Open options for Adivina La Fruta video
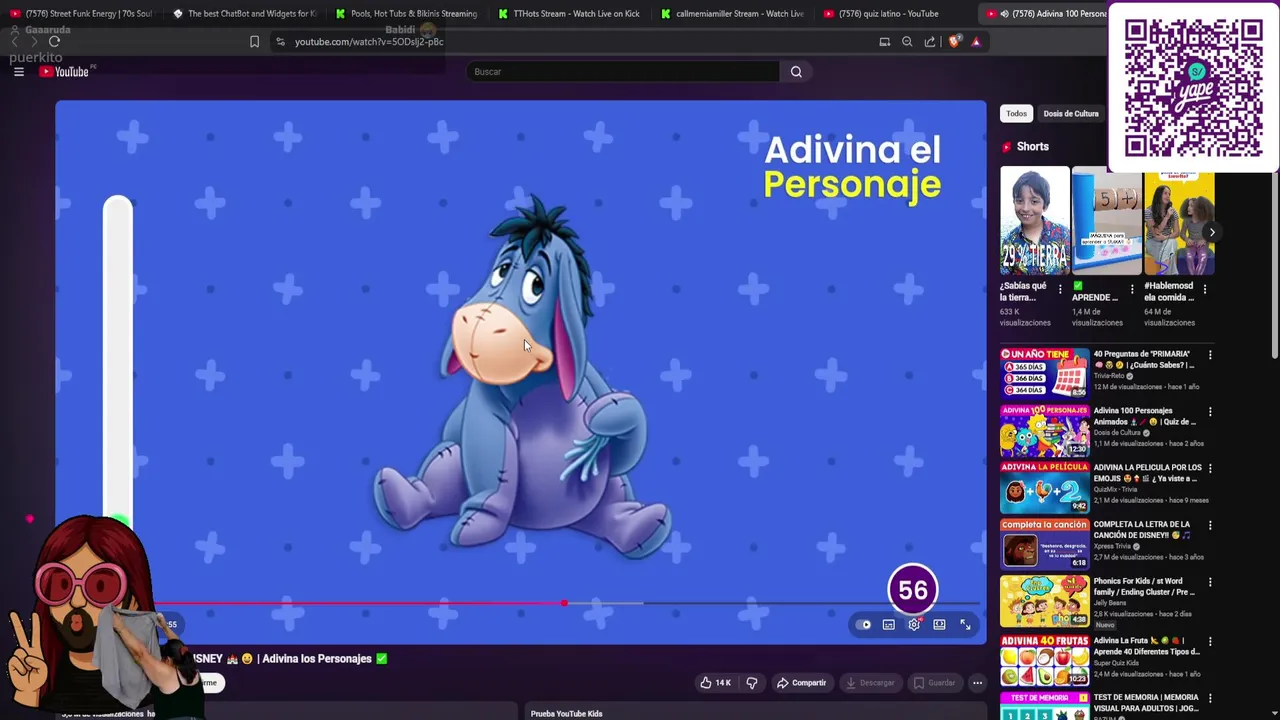Image resolution: width=1280 pixels, height=720 pixels. point(1210,640)
